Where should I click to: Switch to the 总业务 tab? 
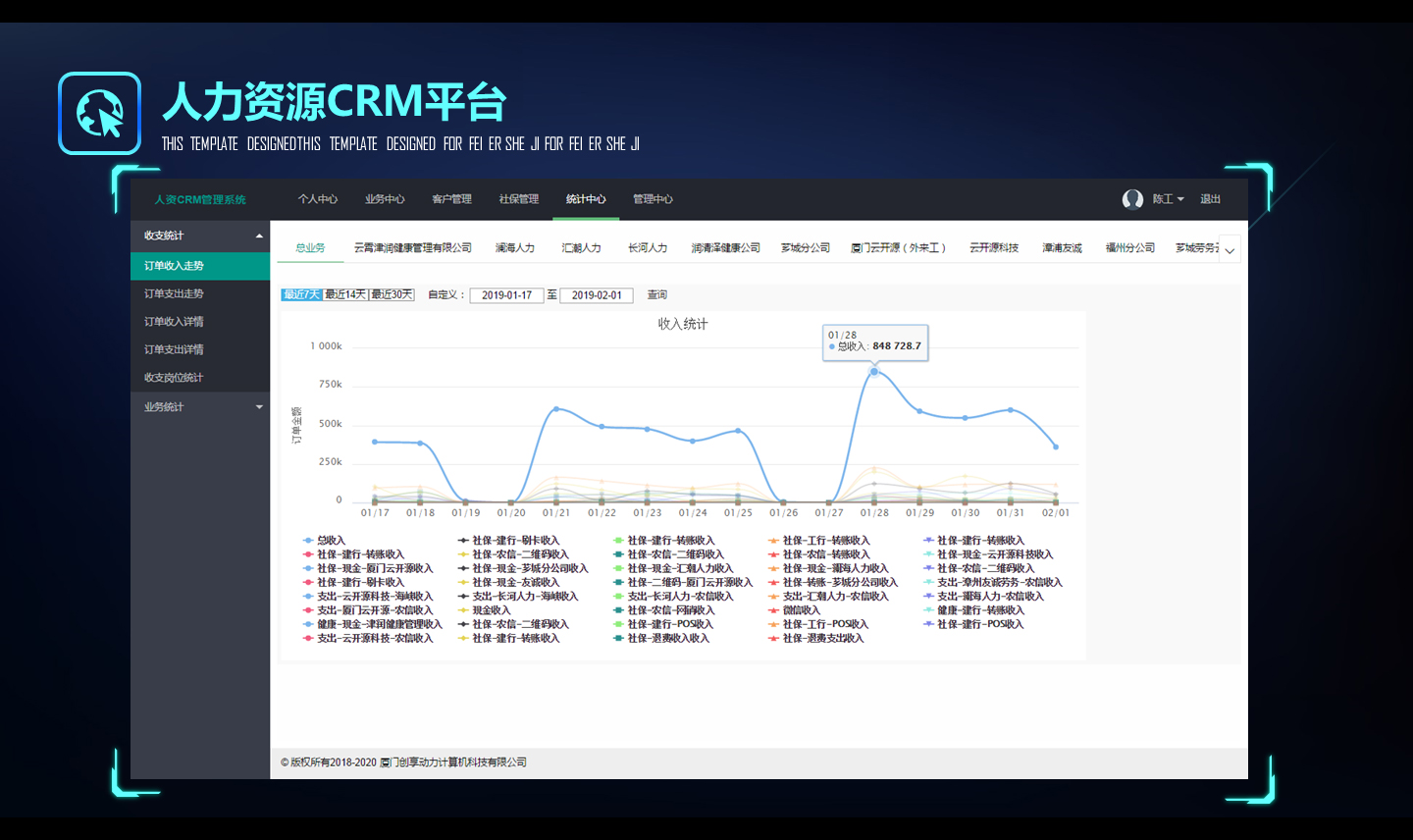[x=311, y=248]
